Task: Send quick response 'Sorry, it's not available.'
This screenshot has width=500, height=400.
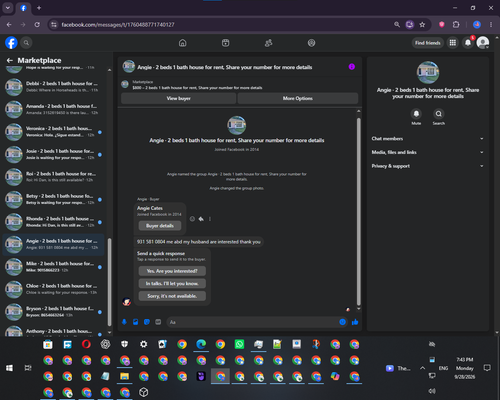Action: click(x=172, y=296)
